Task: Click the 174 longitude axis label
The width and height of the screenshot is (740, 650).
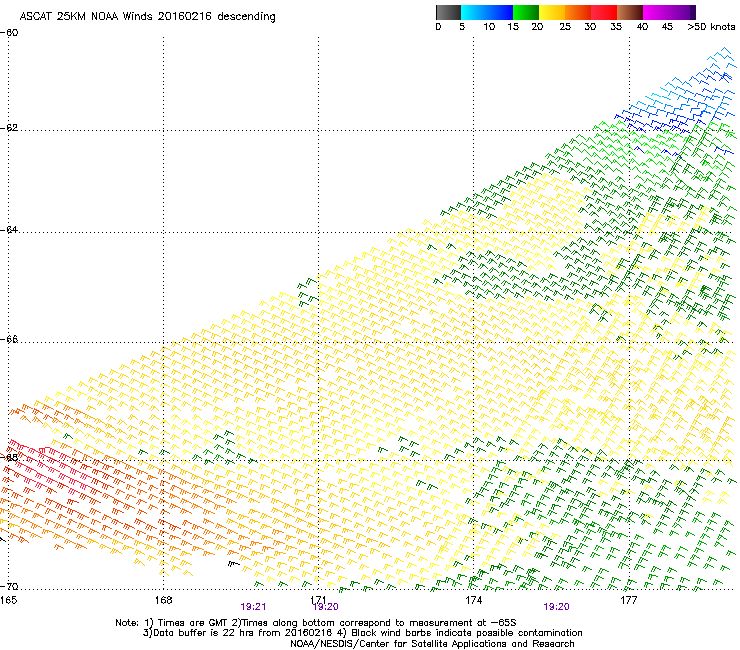Action: pyautogui.click(x=473, y=600)
